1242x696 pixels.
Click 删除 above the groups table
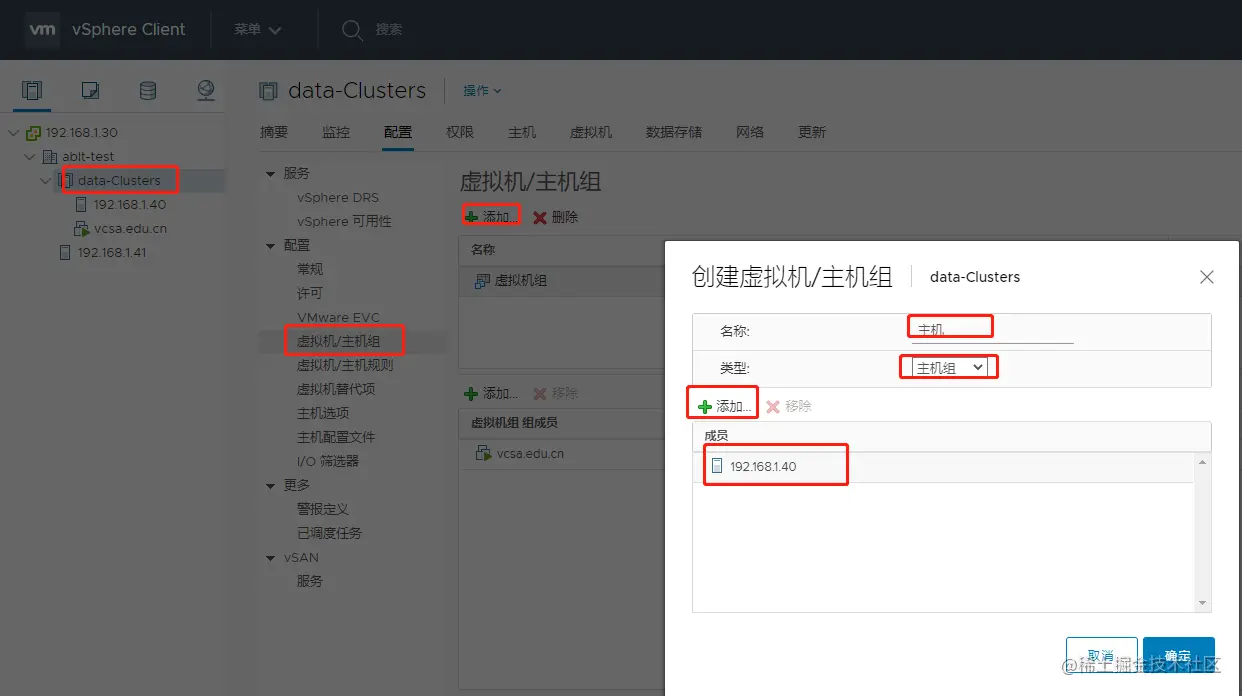pos(556,217)
